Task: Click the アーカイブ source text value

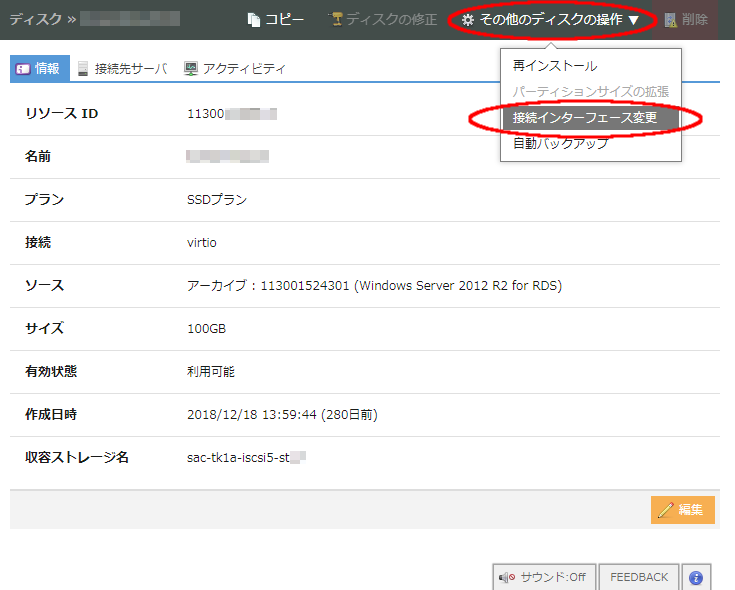Action: click(374, 286)
